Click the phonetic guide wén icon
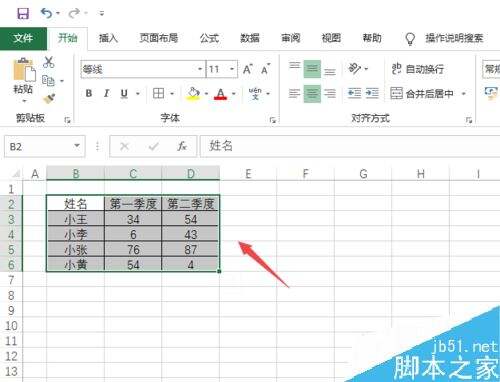500x382 pixels. pyautogui.click(x=255, y=93)
